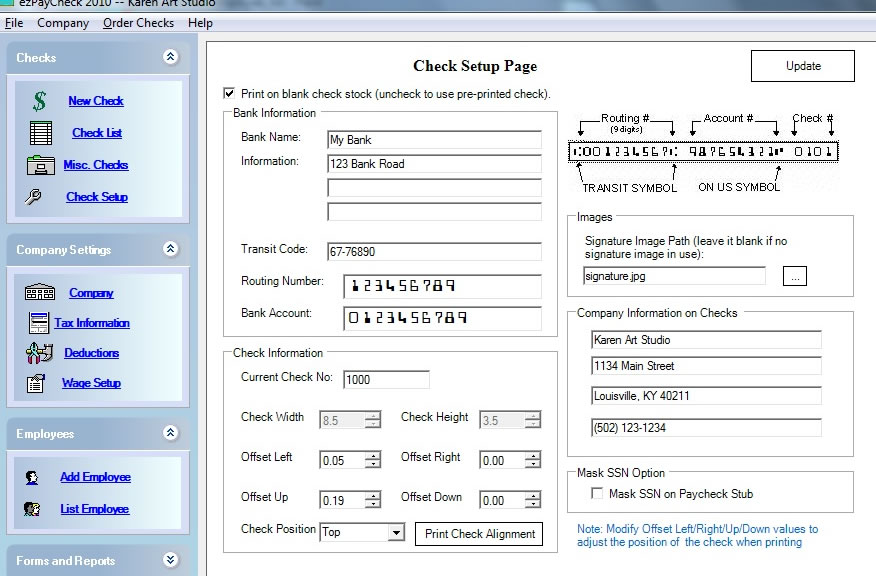Click the Wage Setup clipboard icon

tap(36, 383)
